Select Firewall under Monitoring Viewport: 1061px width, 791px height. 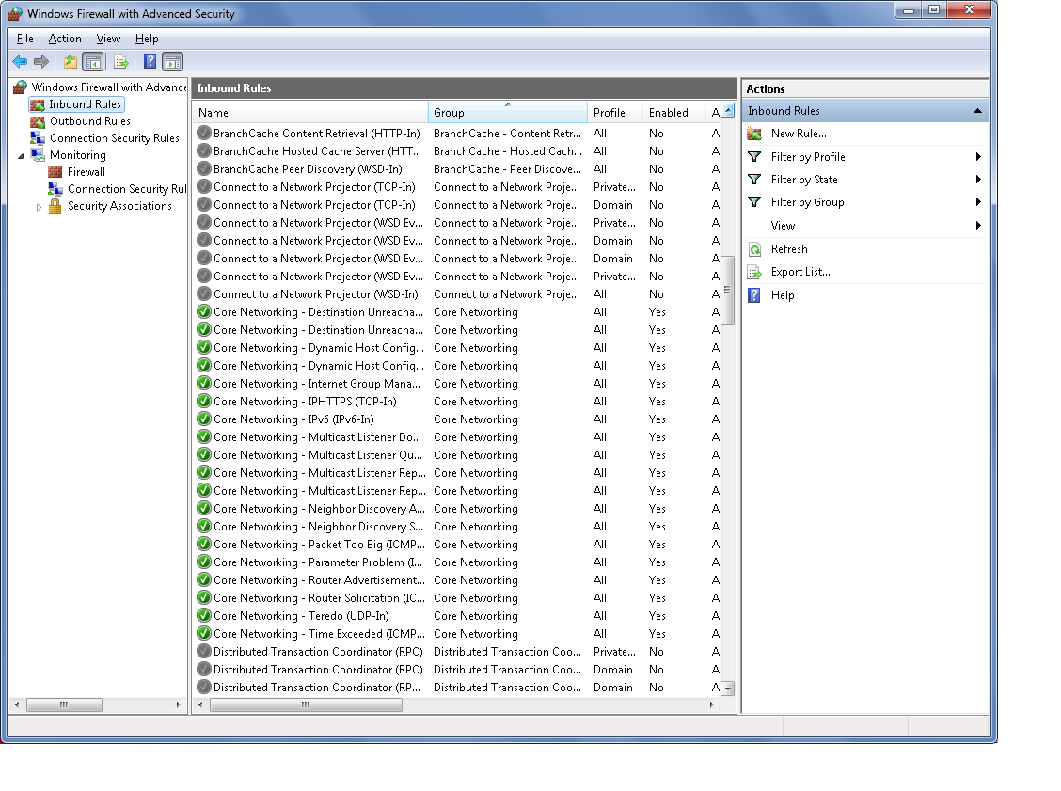(86, 172)
